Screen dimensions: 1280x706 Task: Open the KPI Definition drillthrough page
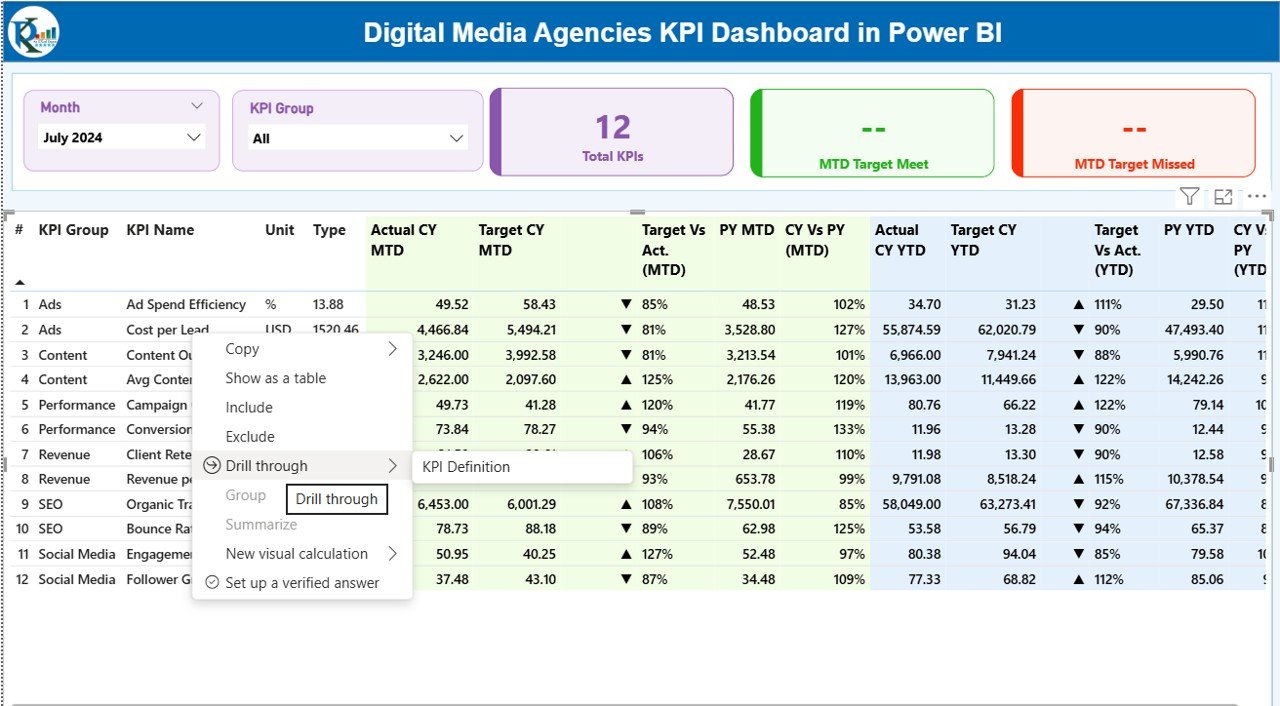[x=466, y=467]
